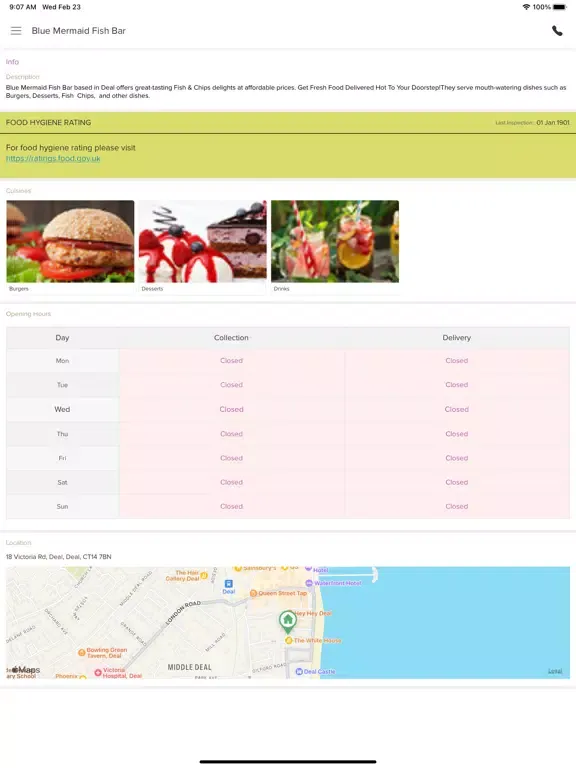Screen dimensions: 576x768
Task: Click the Tue row label
Action: pyautogui.click(x=62, y=385)
